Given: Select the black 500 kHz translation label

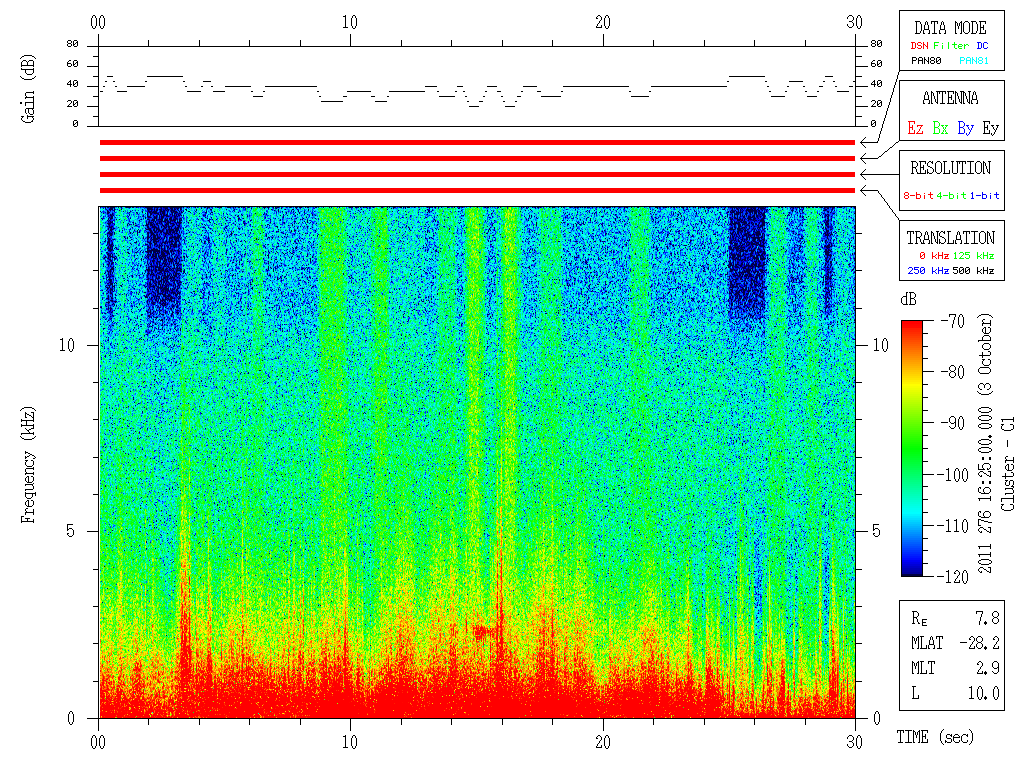Looking at the screenshot, I should [974, 270].
